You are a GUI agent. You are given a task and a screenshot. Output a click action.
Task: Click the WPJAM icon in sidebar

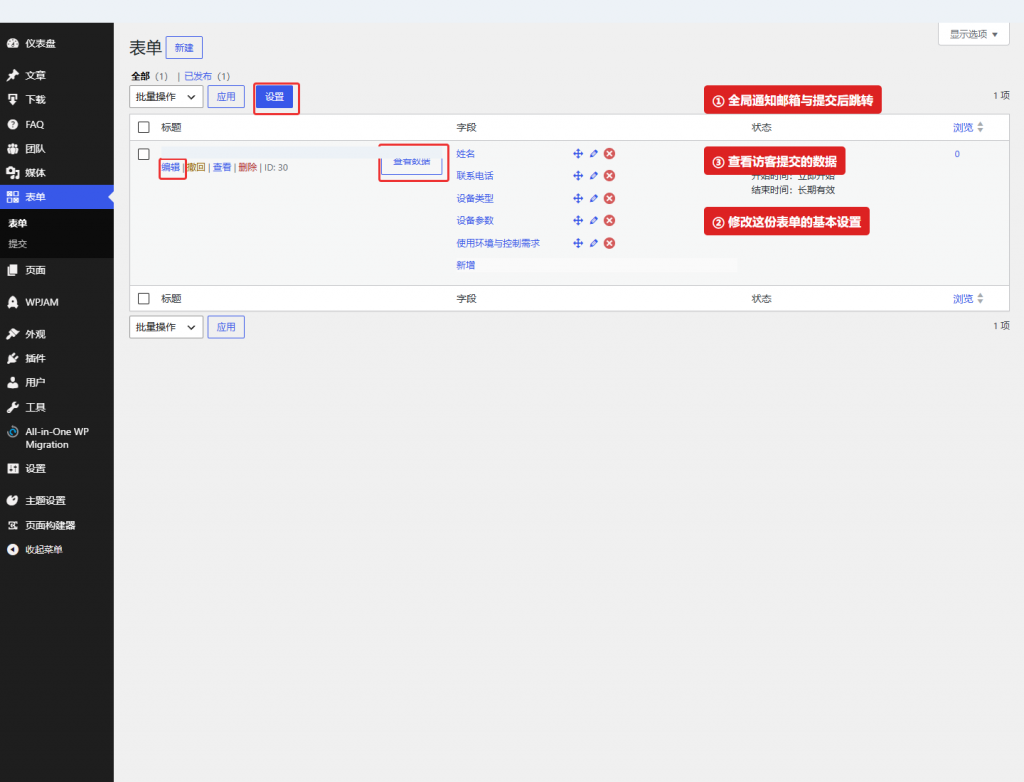(12, 302)
